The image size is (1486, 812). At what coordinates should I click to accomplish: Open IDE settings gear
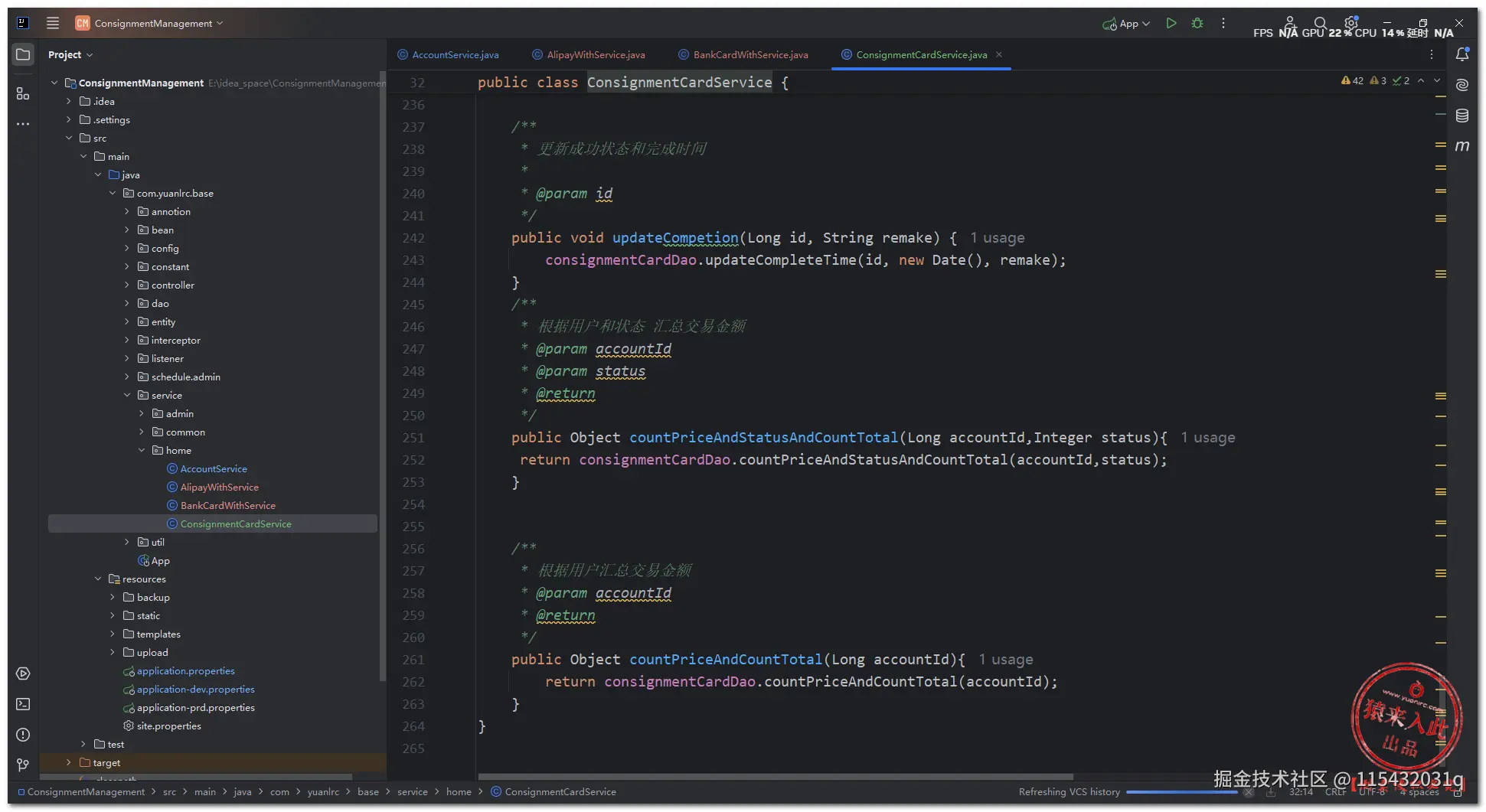coord(1351,23)
